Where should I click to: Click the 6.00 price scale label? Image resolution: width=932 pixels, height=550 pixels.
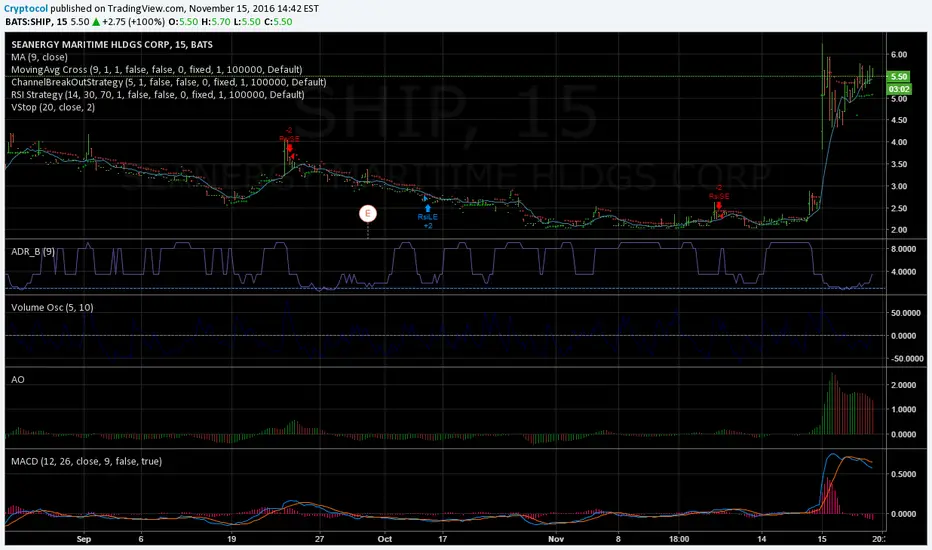tap(899, 54)
